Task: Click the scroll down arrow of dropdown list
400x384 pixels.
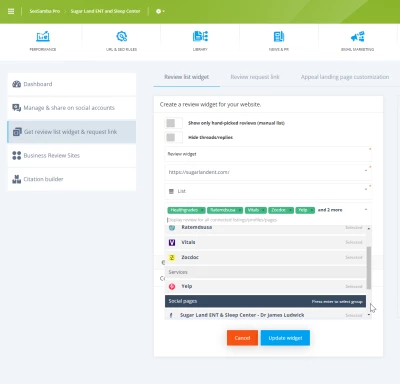Action: point(369,315)
